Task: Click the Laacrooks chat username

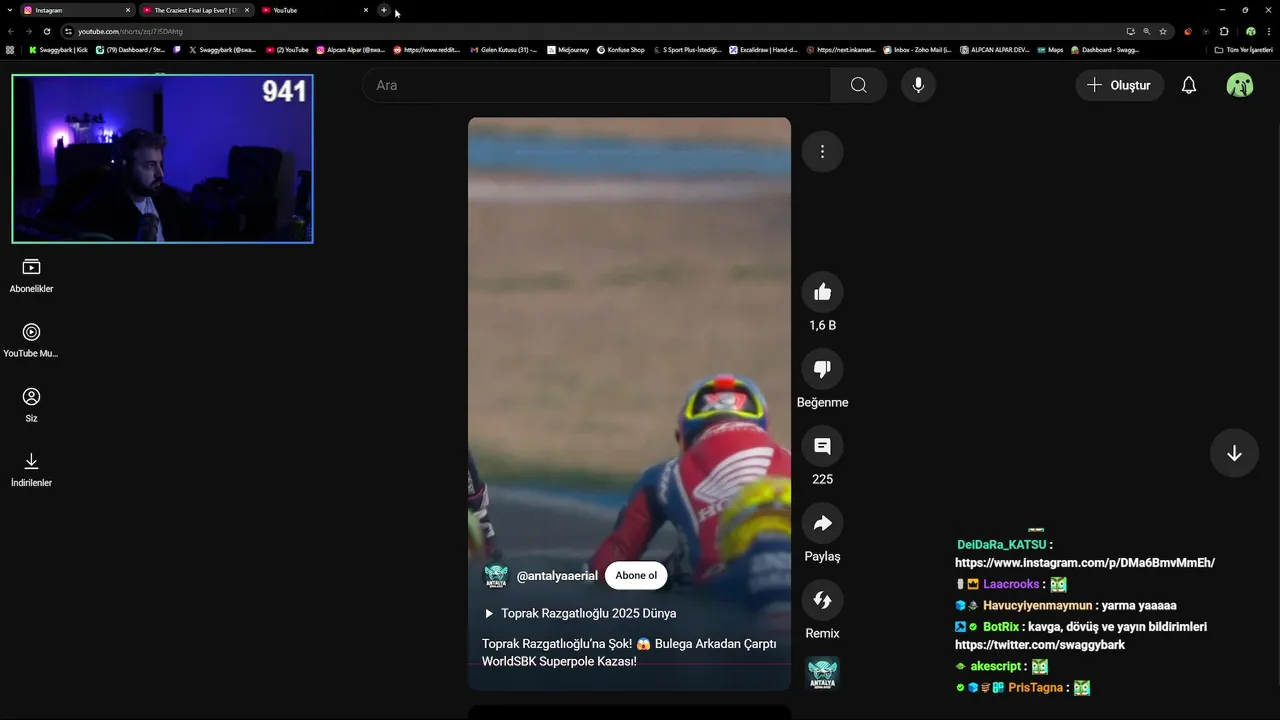Action: pos(1011,584)
